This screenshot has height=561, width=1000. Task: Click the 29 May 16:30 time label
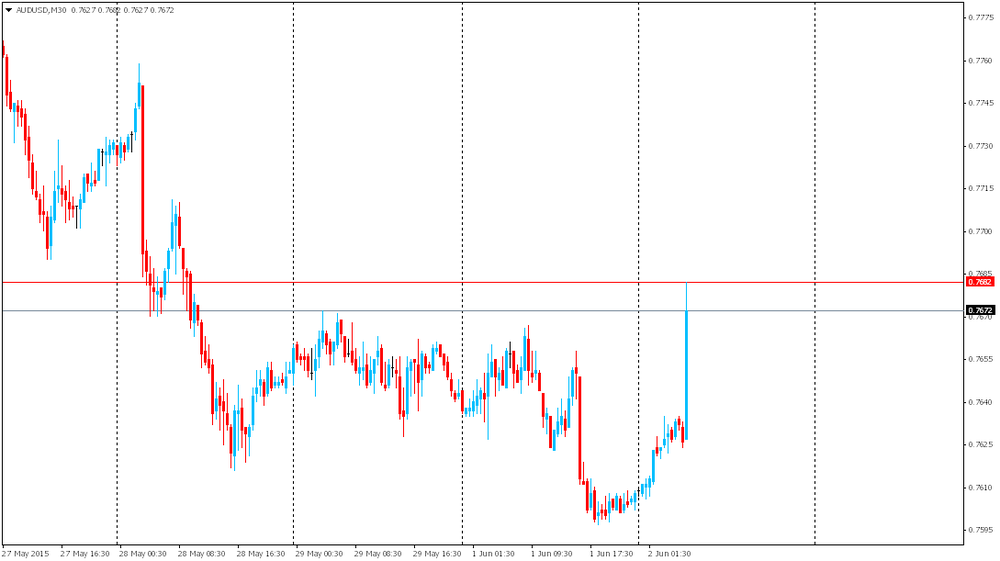[437, 553]
